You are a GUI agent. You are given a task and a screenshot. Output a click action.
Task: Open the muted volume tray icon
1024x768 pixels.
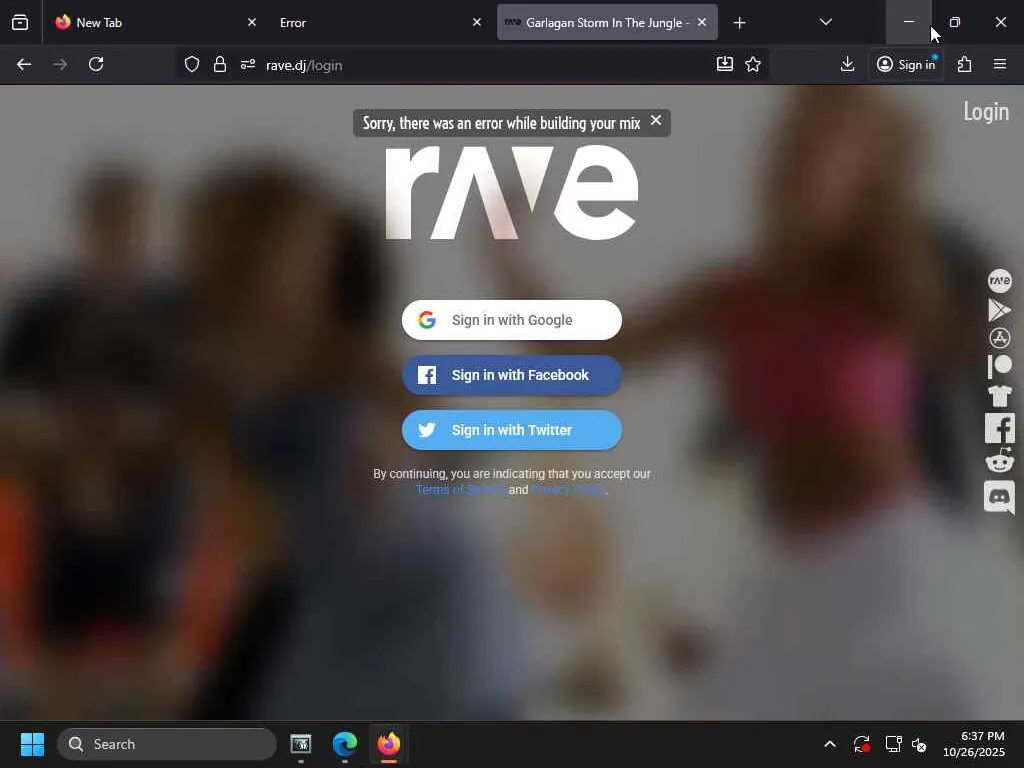click(920, 744)
